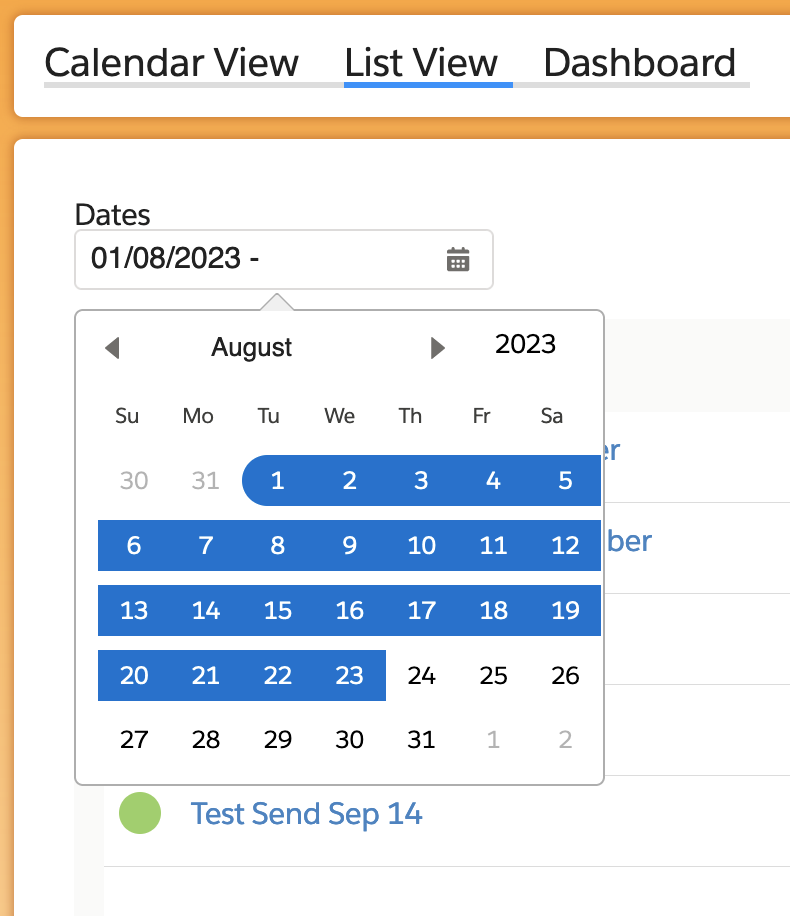This screenshot has width=790, height=916.
Task: Select September 2 greyed date
Action: coord(565,740)
